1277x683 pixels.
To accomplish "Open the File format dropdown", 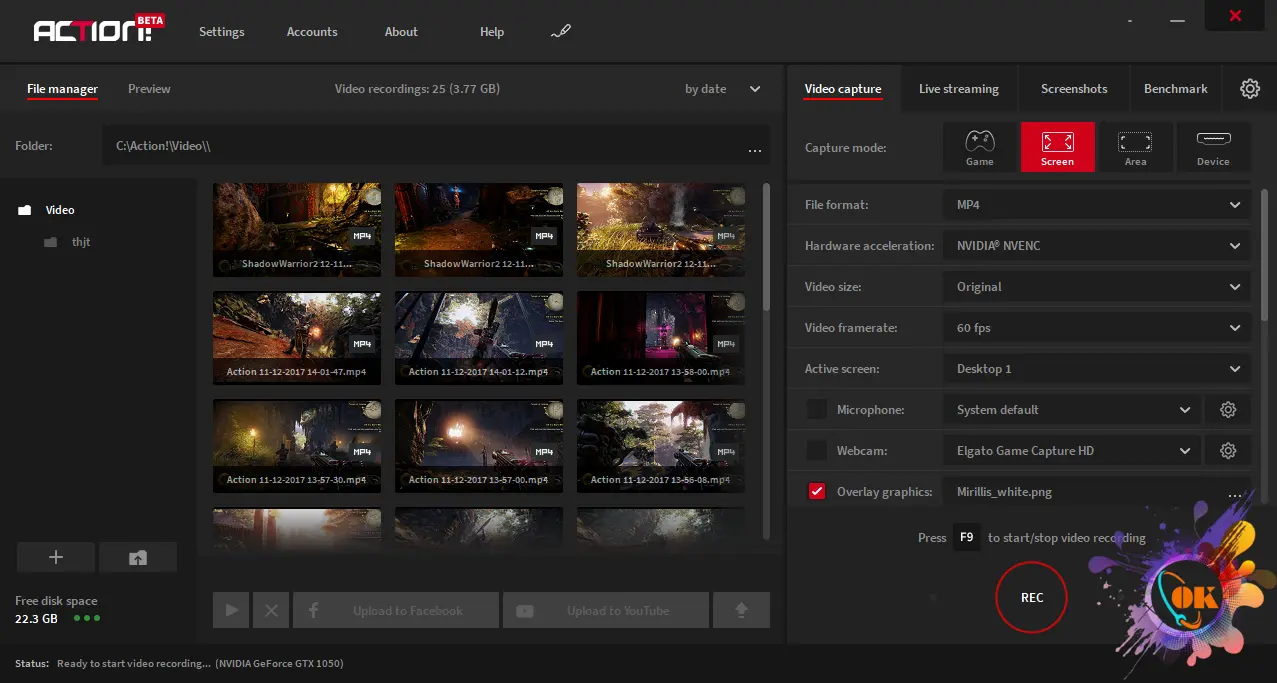I will coord(1096,205).
